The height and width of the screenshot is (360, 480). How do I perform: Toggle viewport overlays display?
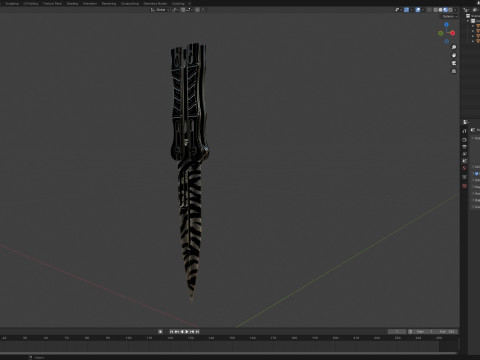[418, 10]
